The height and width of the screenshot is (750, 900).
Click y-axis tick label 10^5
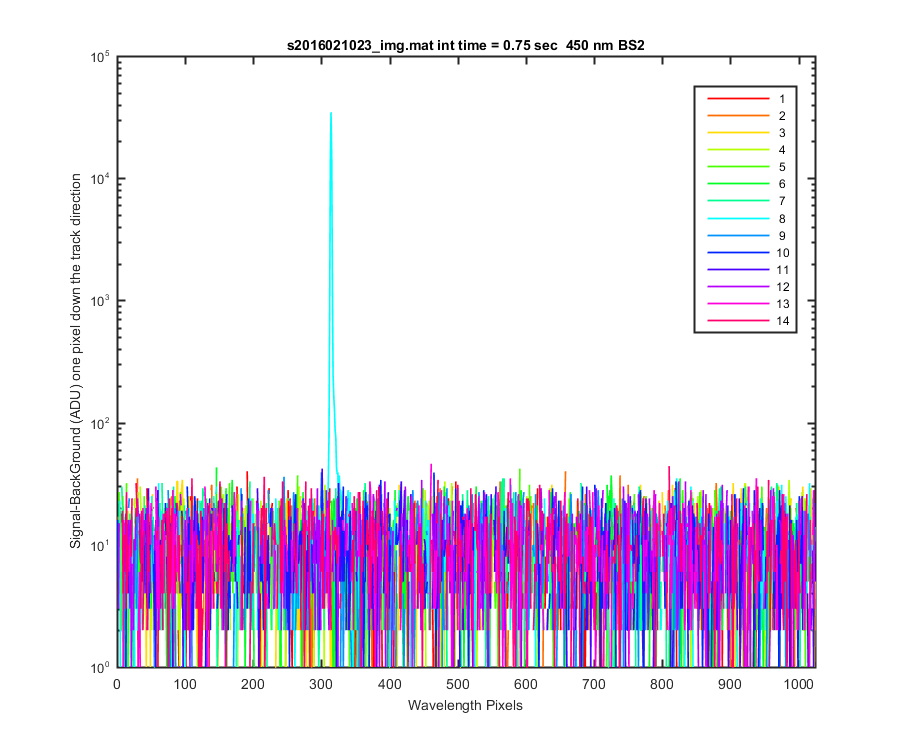(x=100, y=57)
